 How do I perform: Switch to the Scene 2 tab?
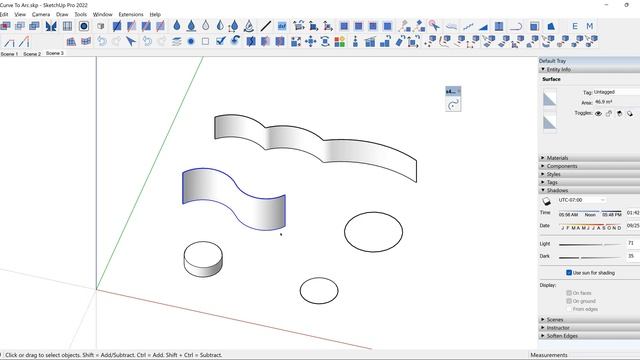(32, 54)
